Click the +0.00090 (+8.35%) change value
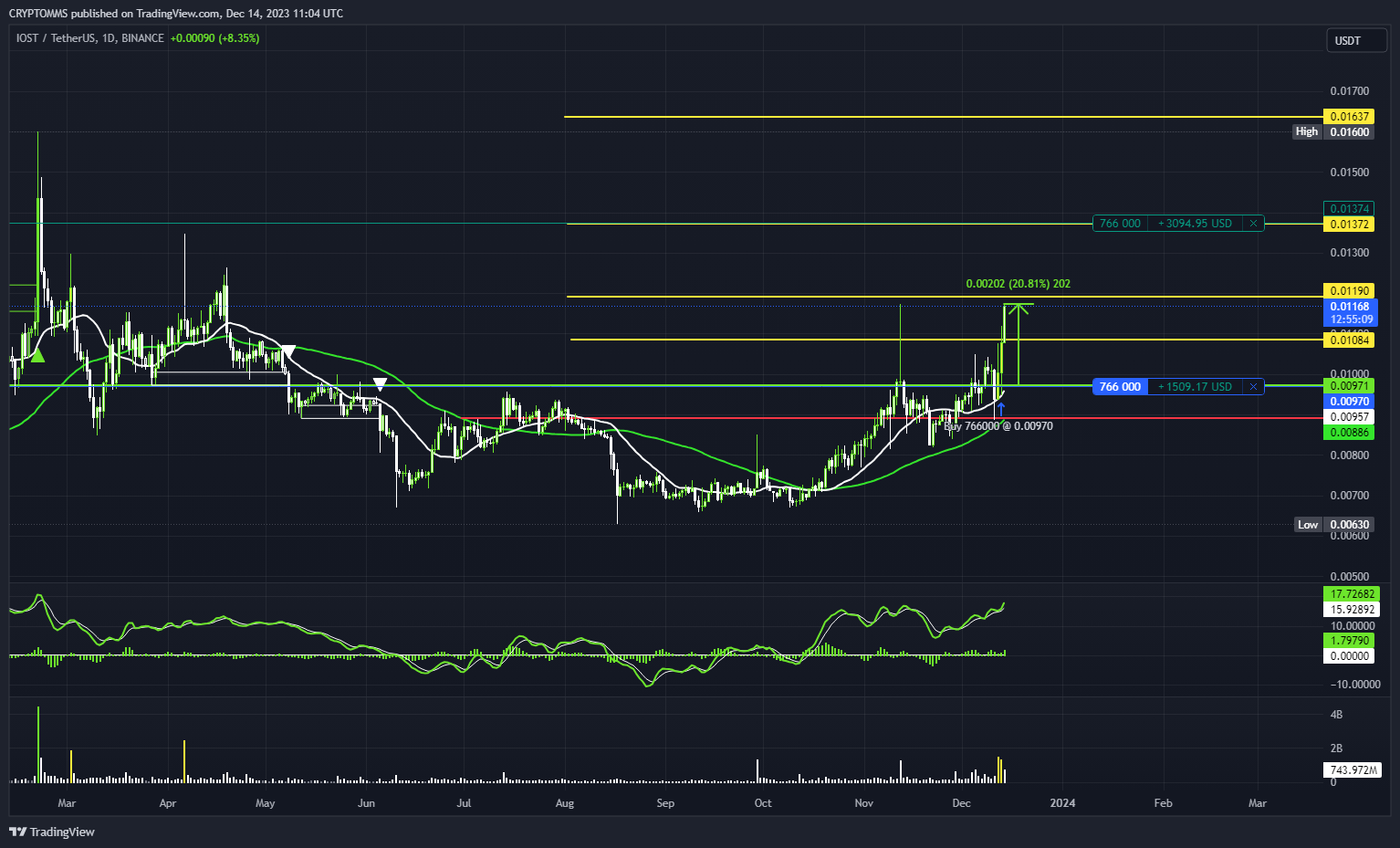The height and width of the screenshot is (848, 1400). pyautogui.click(x=214, y=38)
